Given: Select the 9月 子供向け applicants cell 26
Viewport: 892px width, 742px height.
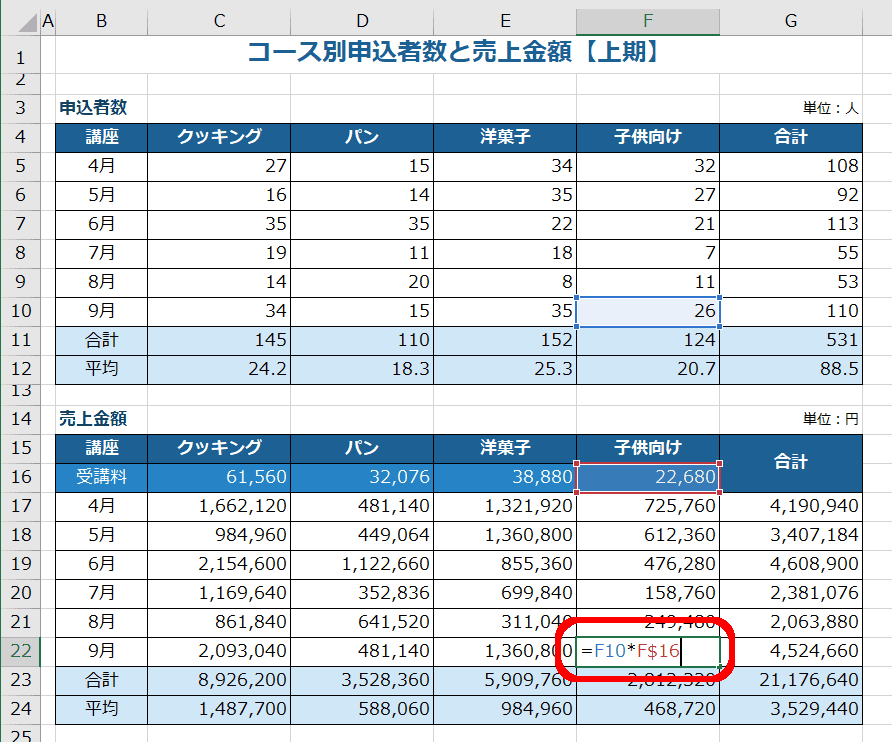Looking at the screenshot, I should (647, 311).
